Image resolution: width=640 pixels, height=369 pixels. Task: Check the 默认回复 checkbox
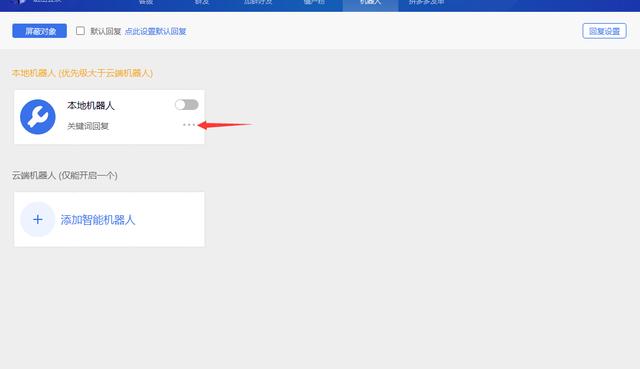pyautogui.click(x=80, y=31)
